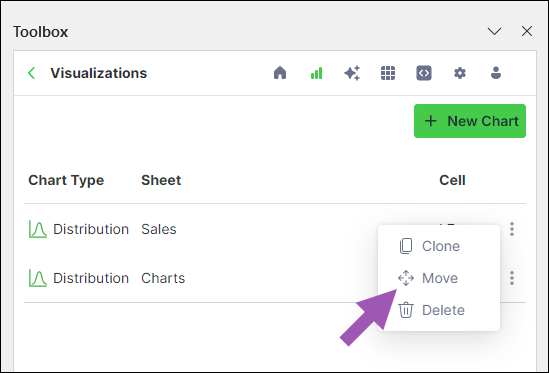Screen dimensions: 549x373
Task: Open the user profile icon
Action: (x=496, y=73)
